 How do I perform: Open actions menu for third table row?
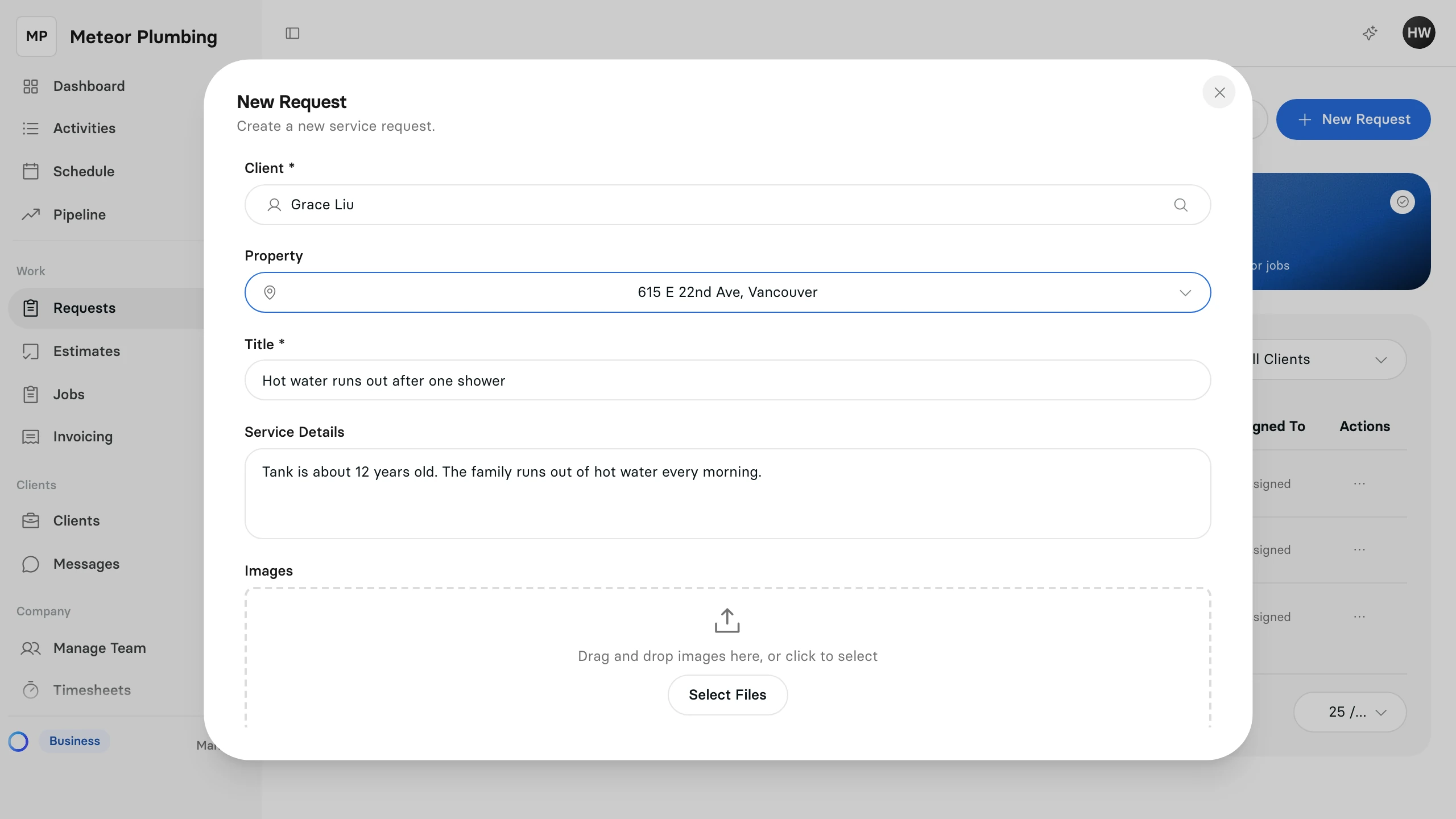pos(1359,617)
